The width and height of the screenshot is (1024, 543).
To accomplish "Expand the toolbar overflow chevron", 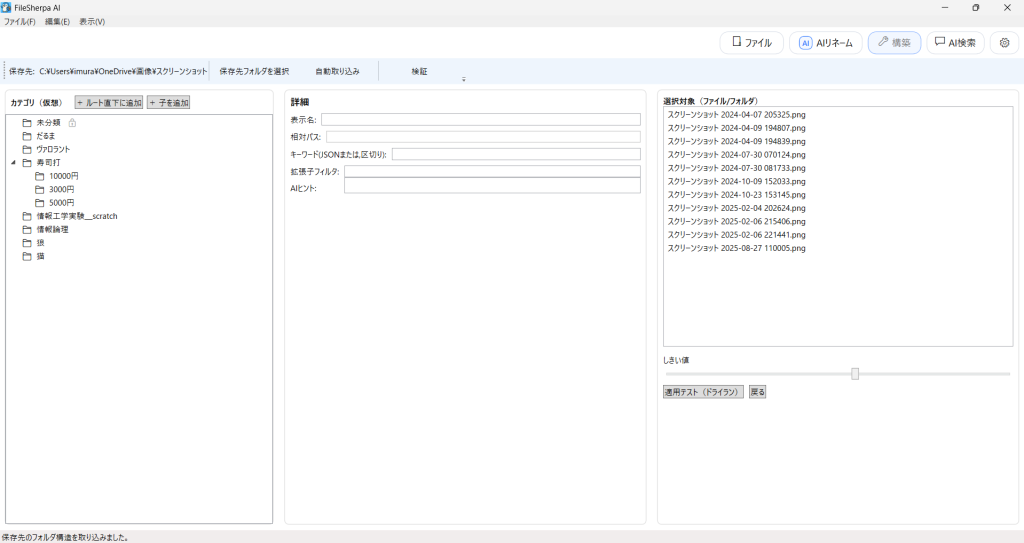I will tap(463, 80).
